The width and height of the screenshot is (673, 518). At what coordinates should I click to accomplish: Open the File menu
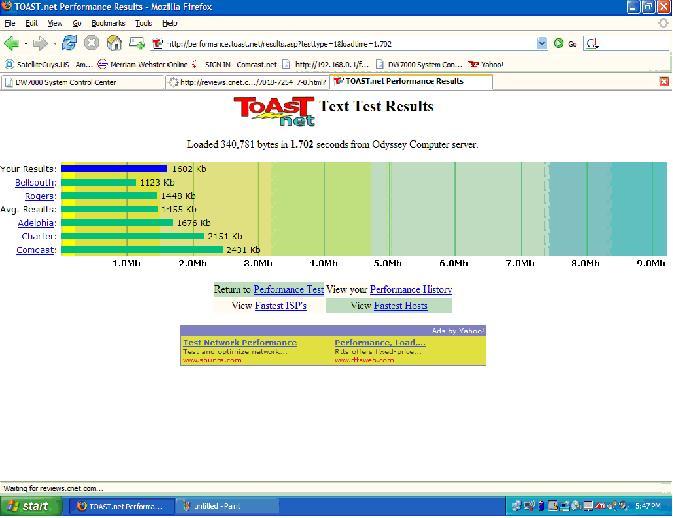[10, 23]
